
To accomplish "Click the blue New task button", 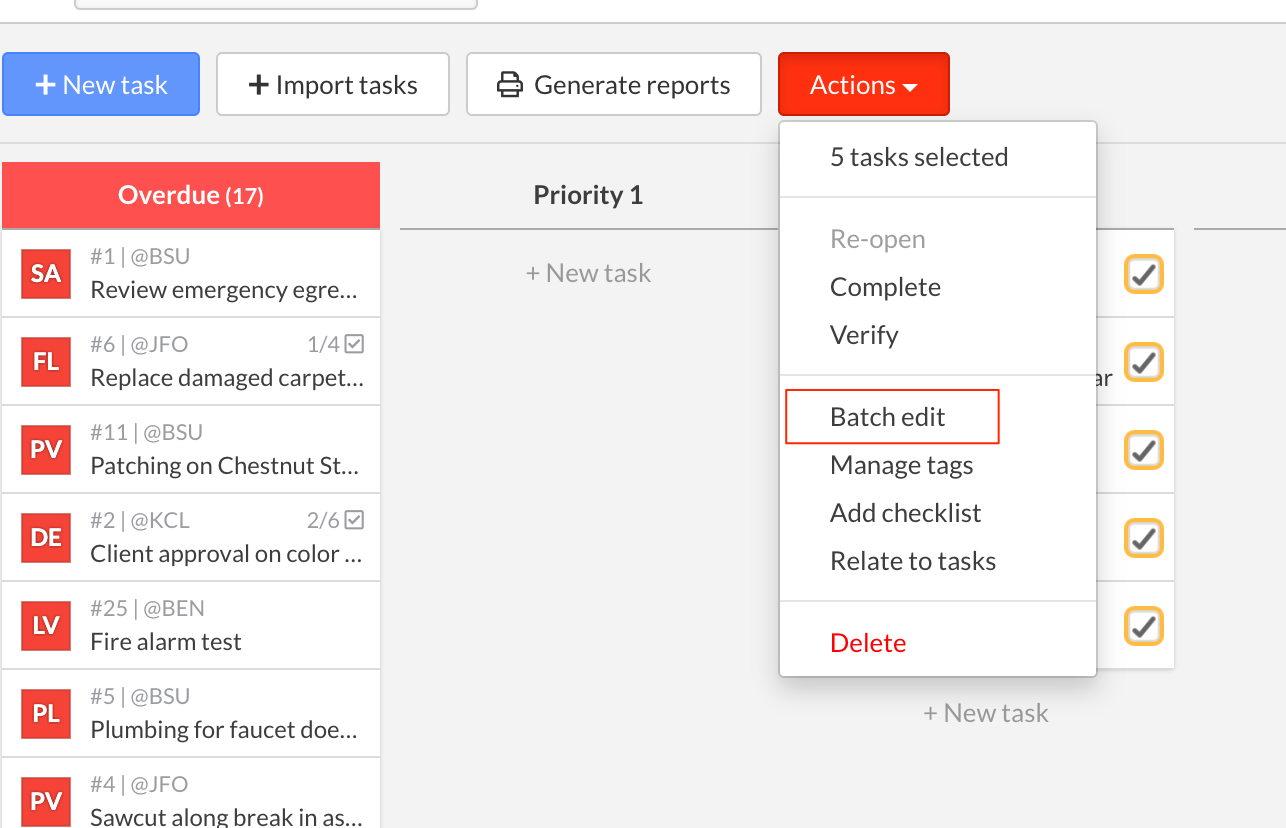I will point(101,85).
